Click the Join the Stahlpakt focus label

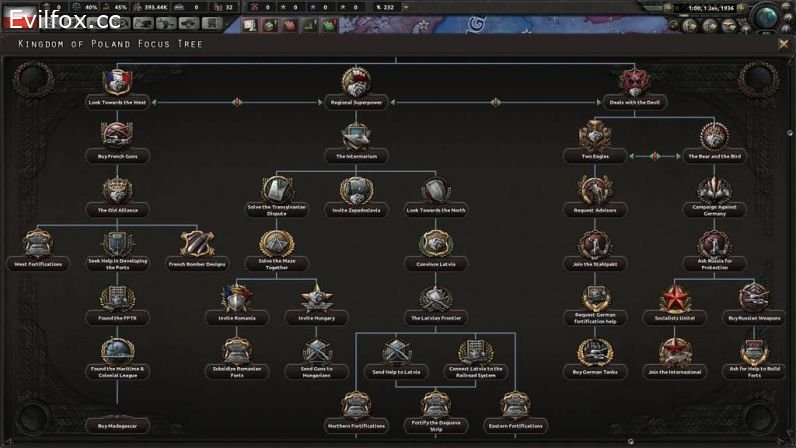pos(596,264)
